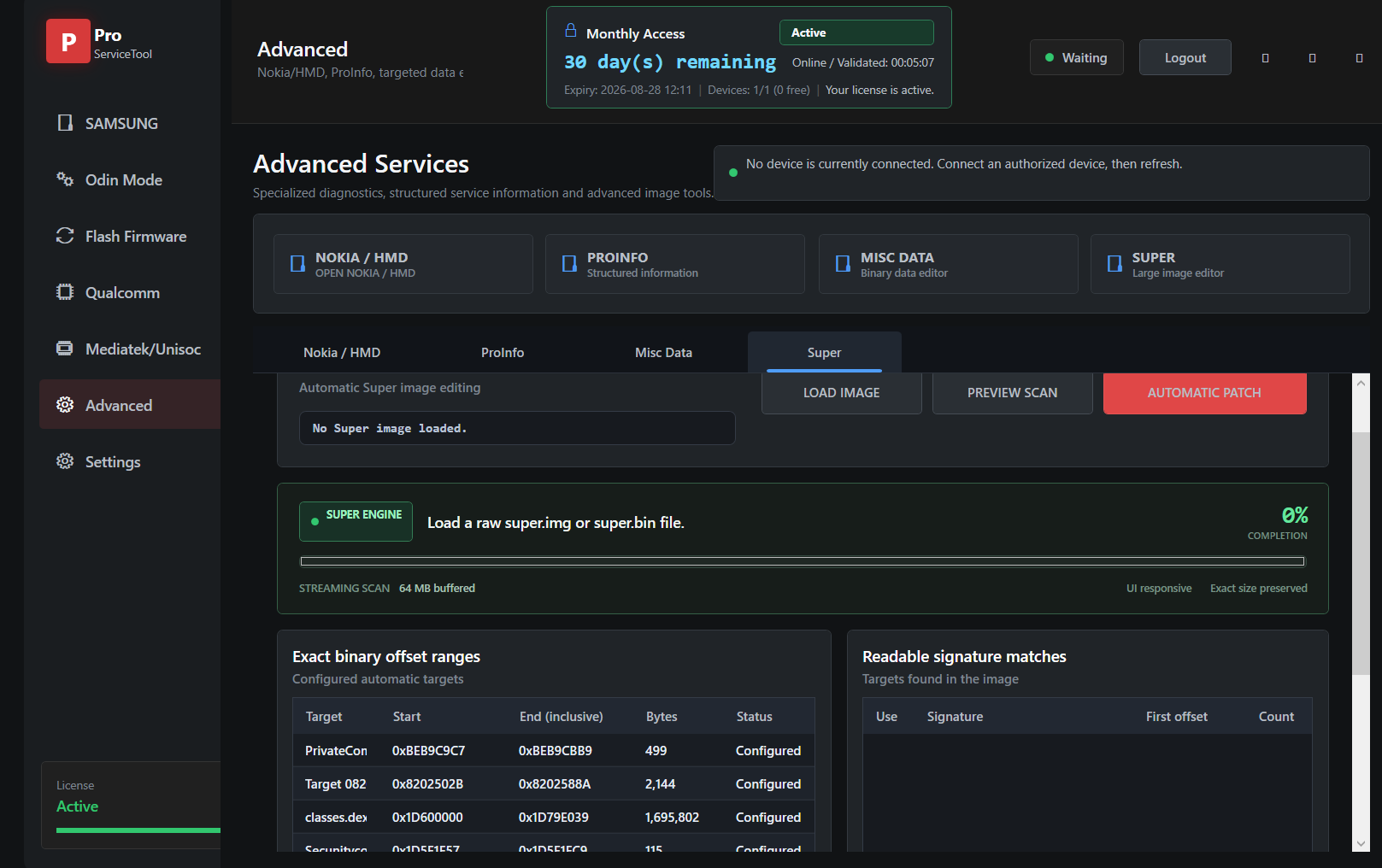Click the scrollbar down arrow
The image size is (1382, 868).
1361,843
